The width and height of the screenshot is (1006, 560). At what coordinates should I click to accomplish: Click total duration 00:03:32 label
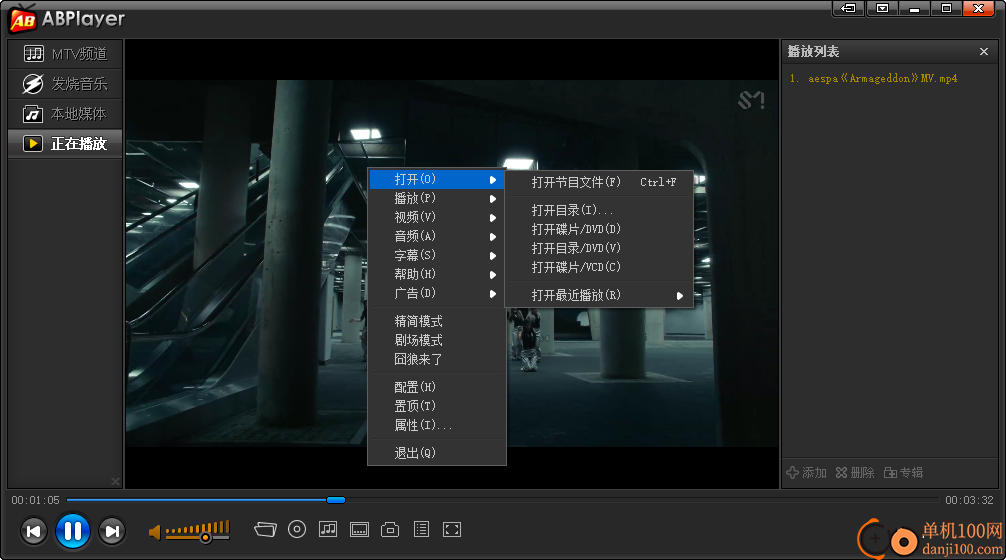click(969, 500)
